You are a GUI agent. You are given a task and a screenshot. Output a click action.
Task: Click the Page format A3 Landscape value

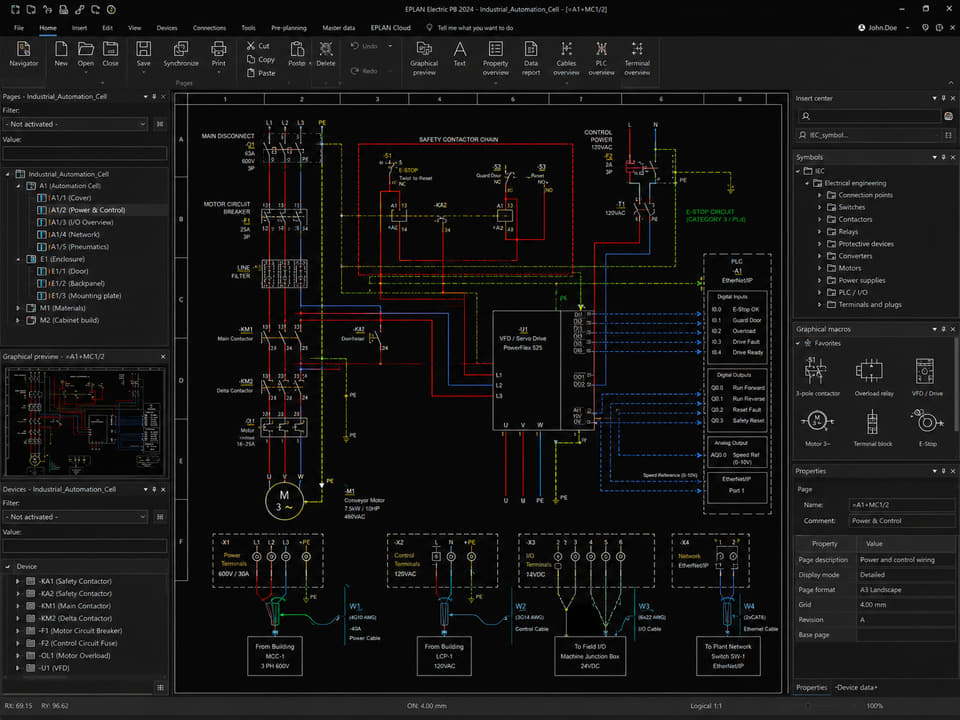(905, 590)
